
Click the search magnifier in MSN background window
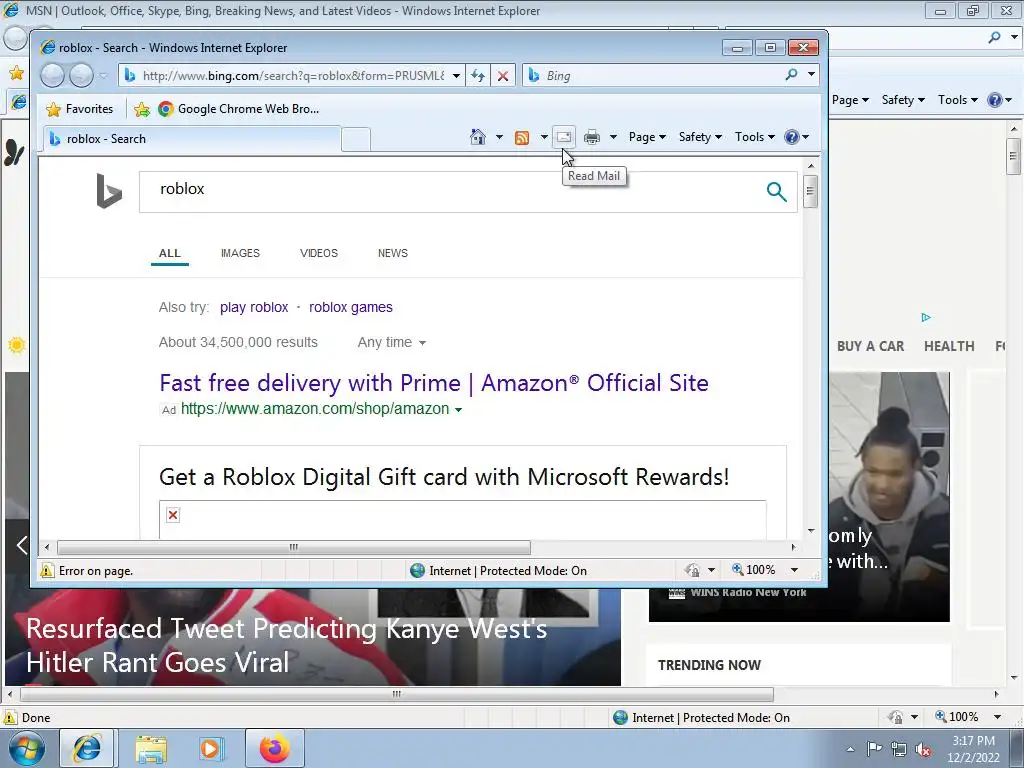click(994, 37)
